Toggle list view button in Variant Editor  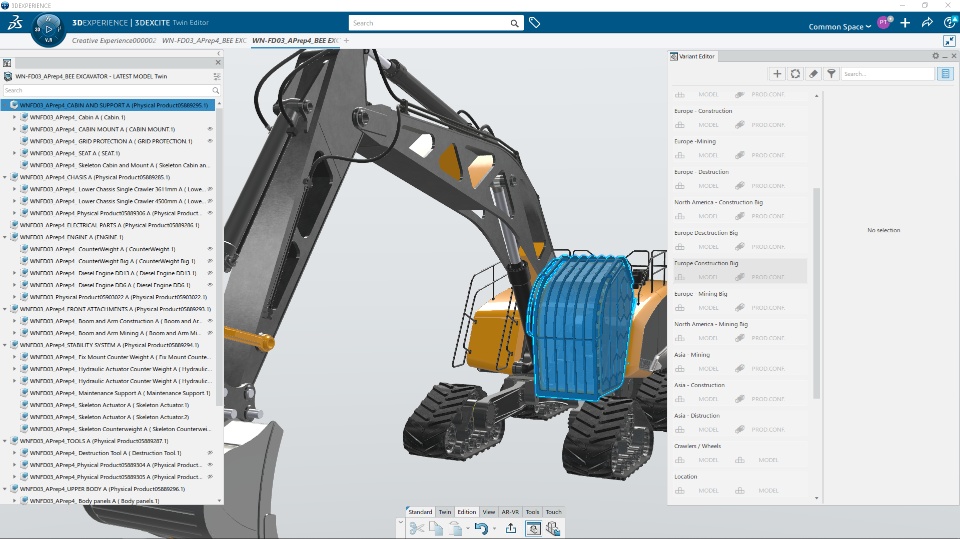945,74
